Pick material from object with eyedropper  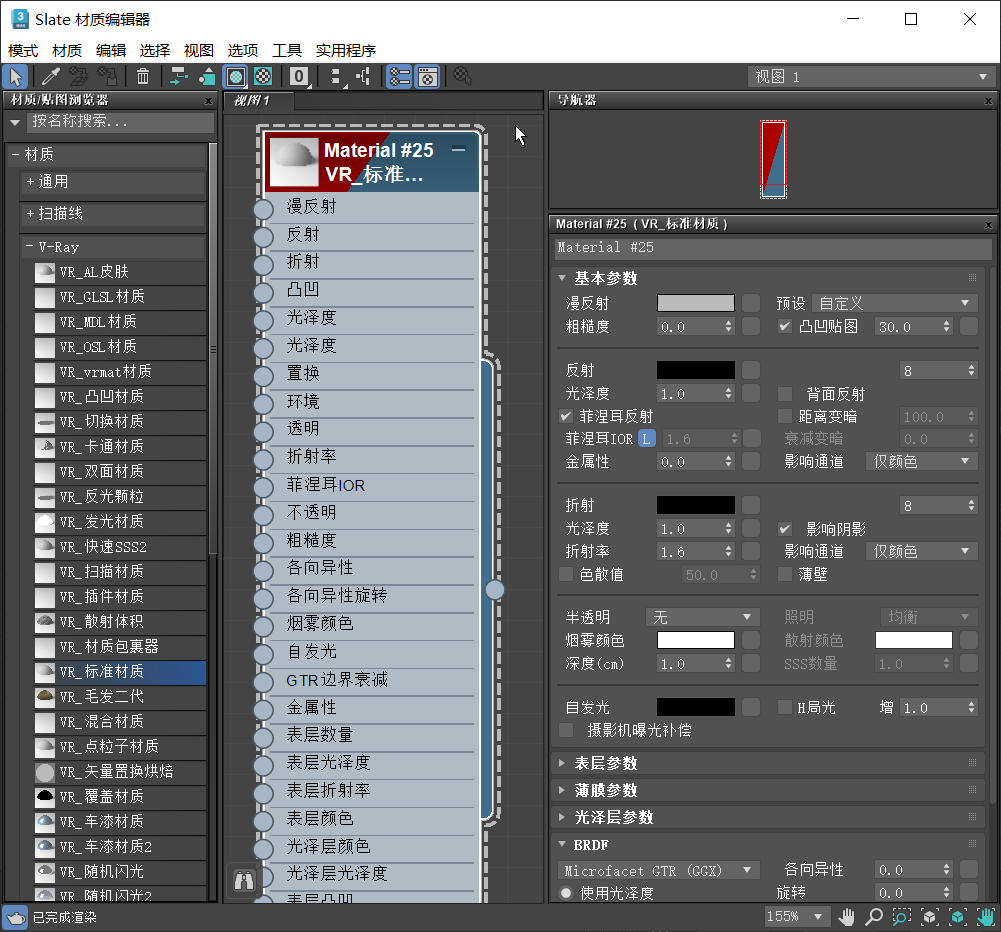coord(50,77)
